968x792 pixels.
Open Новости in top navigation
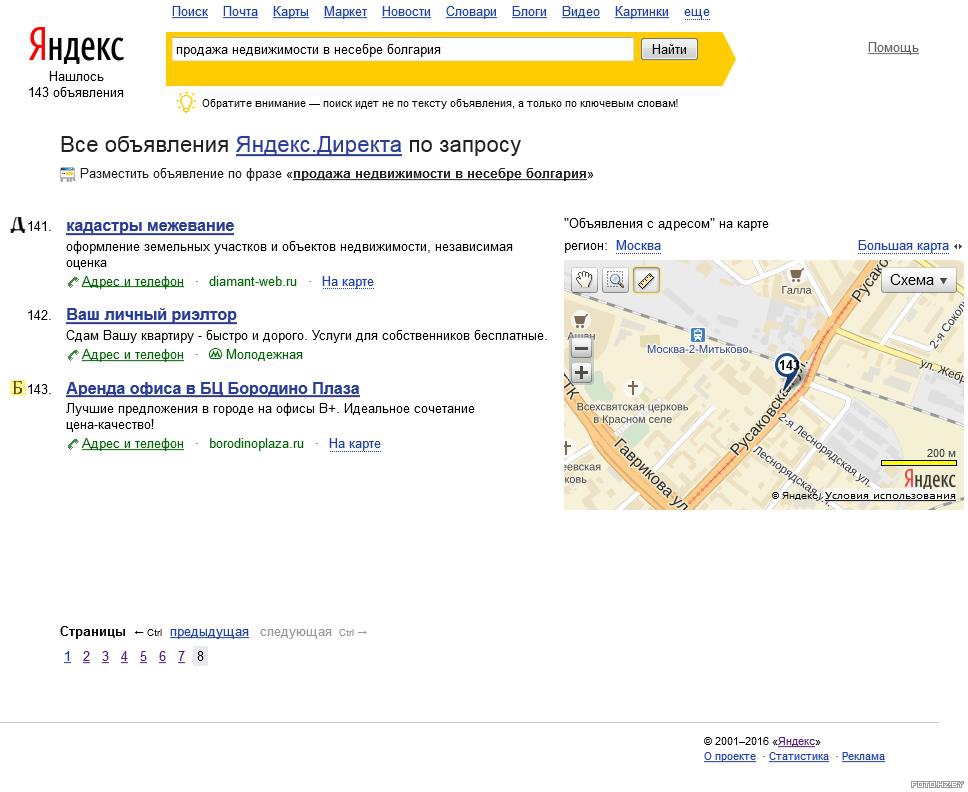[406, 12]
